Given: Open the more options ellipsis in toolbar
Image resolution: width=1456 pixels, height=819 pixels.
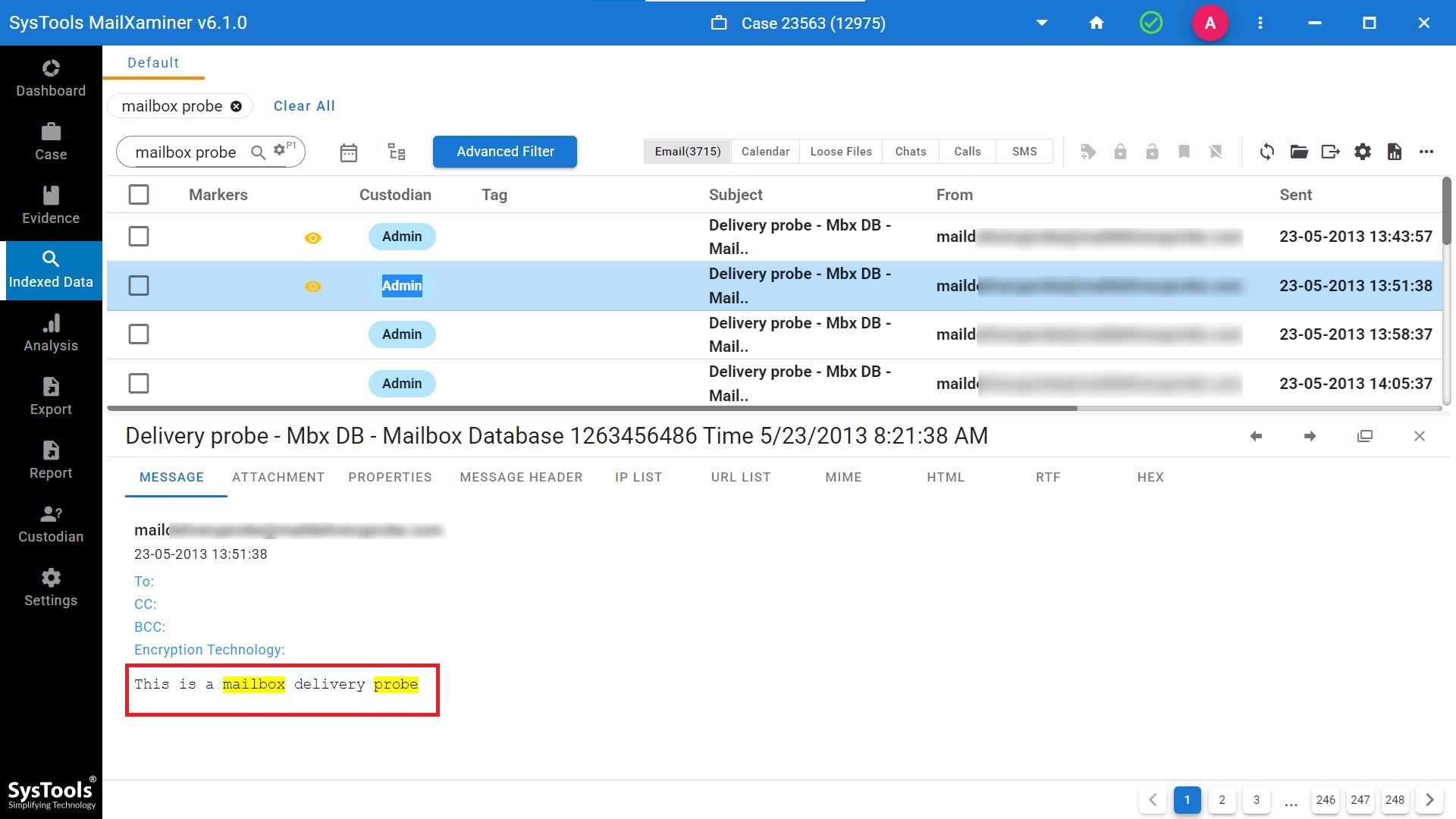Looking at the screenshot, I should [x=1426, y=152].
